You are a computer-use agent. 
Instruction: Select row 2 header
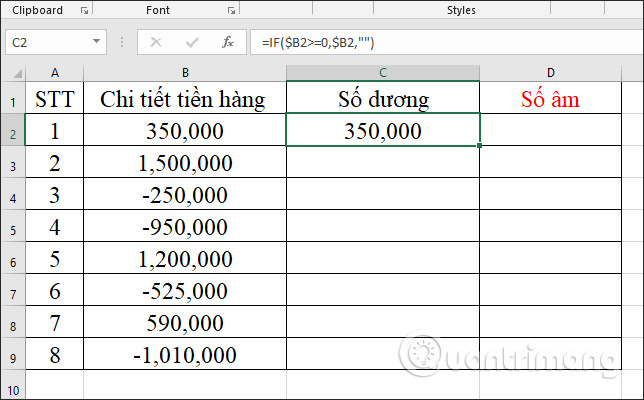point(13,130)
